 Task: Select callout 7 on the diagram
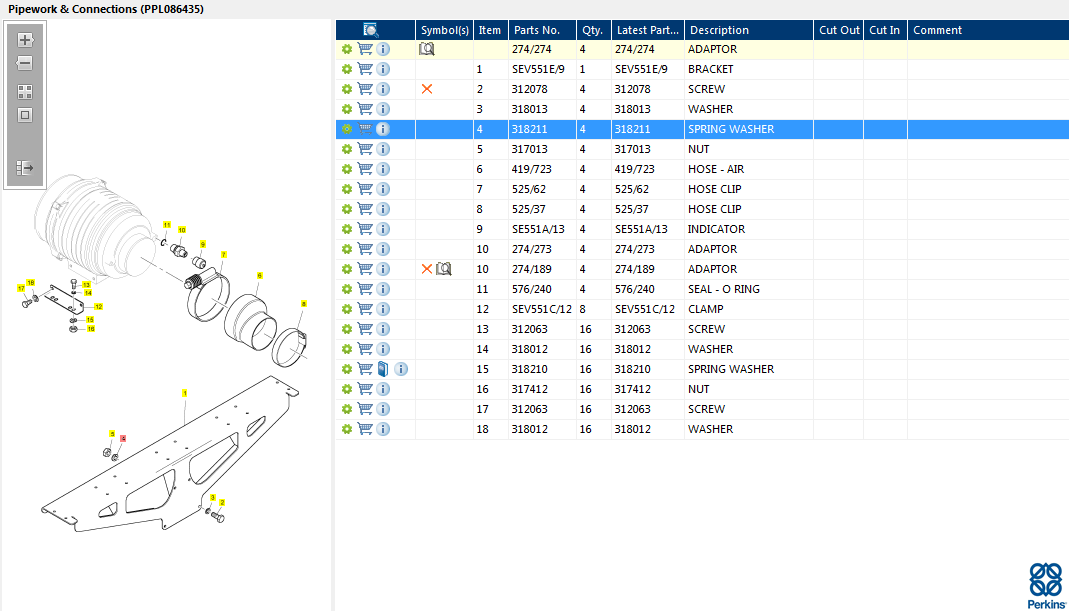224,254
